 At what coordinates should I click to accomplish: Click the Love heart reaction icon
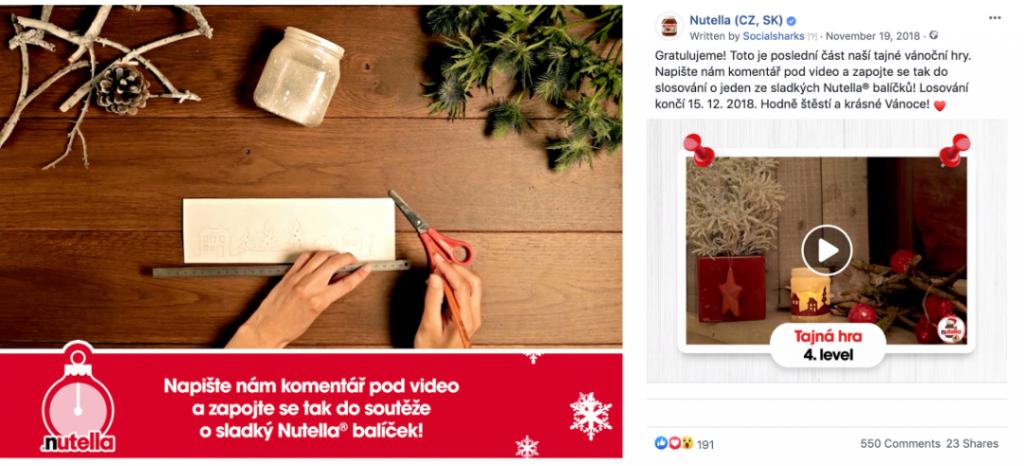[x=674, y=443]
